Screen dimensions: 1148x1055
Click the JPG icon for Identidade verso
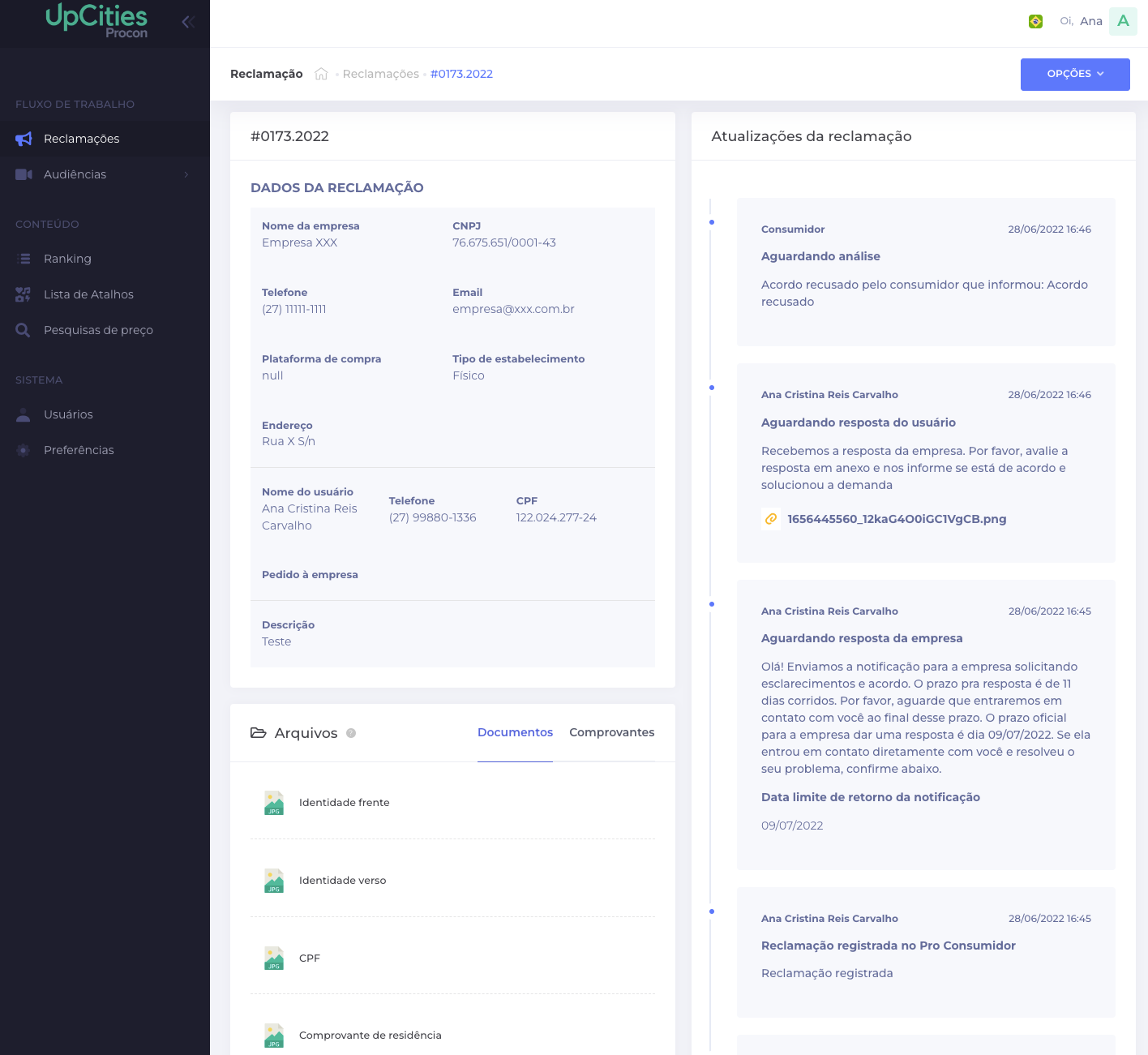point(274,881)
